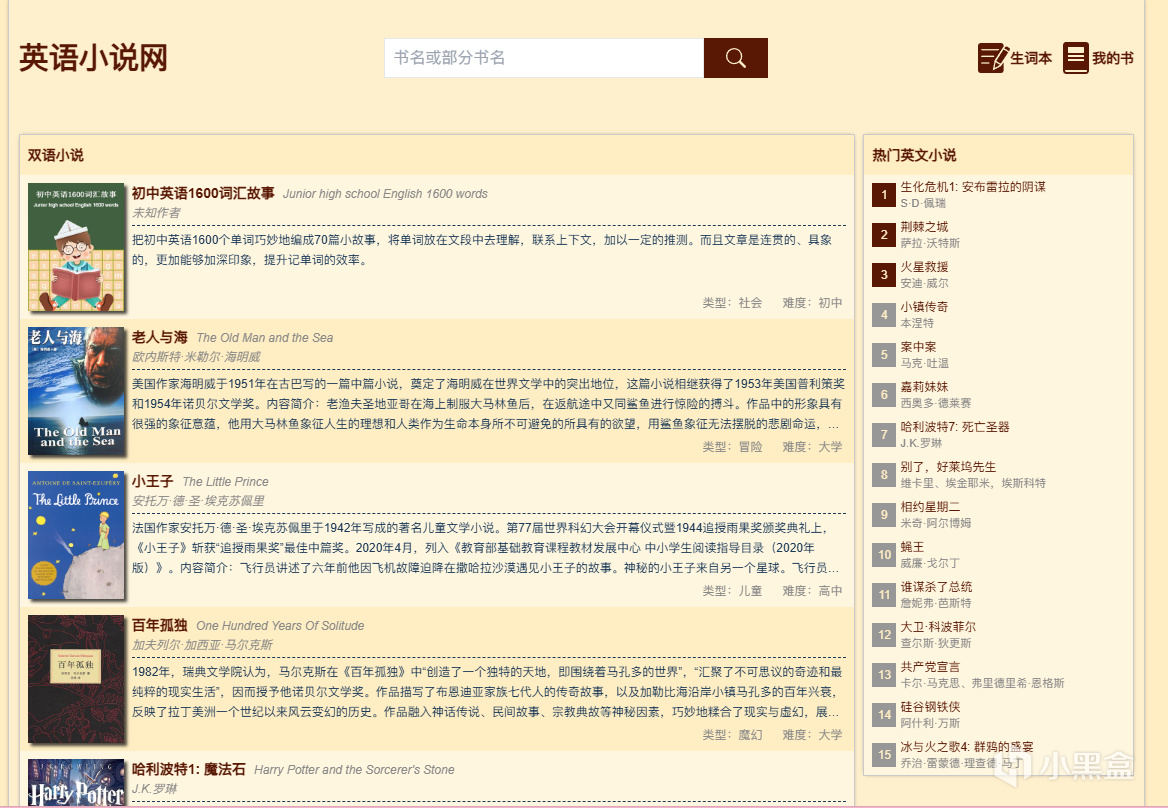Select rank 13 共产党宣言
The width and height of the screenshot is (1168, 808).
[x=930, y=667]
